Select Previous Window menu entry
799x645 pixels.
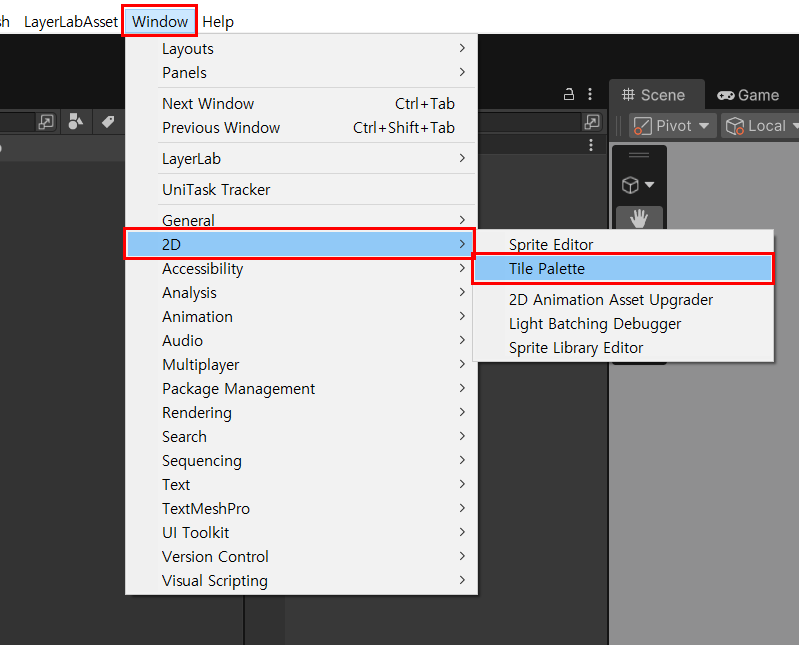click(301, 127)
